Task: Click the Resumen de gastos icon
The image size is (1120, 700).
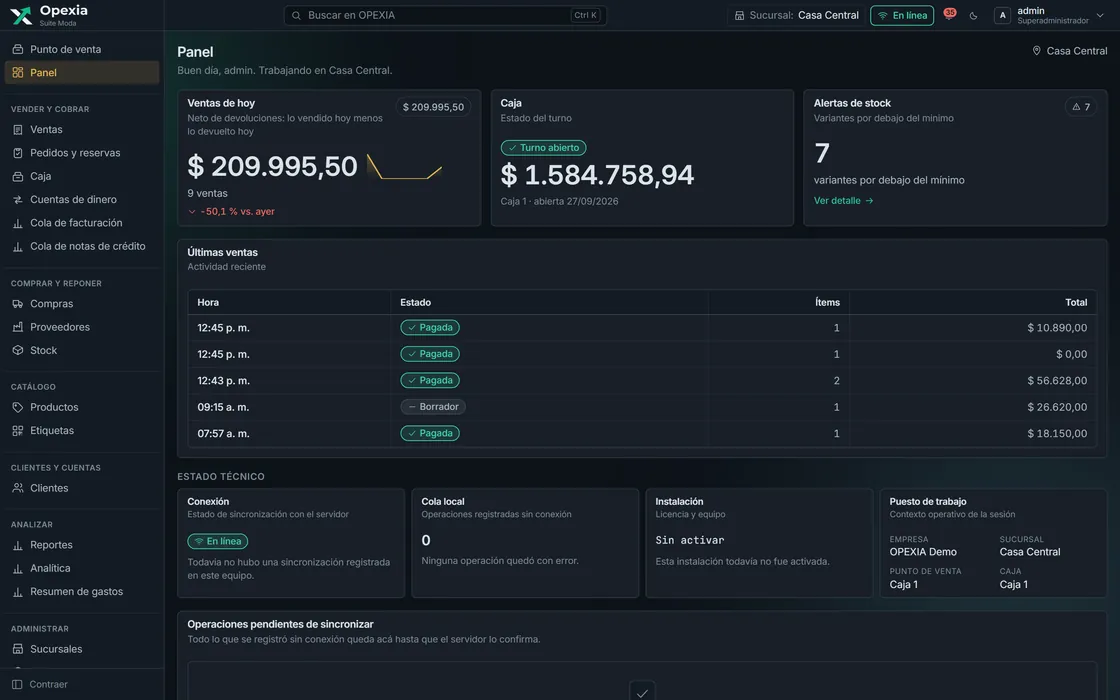Action: (18, 591)
